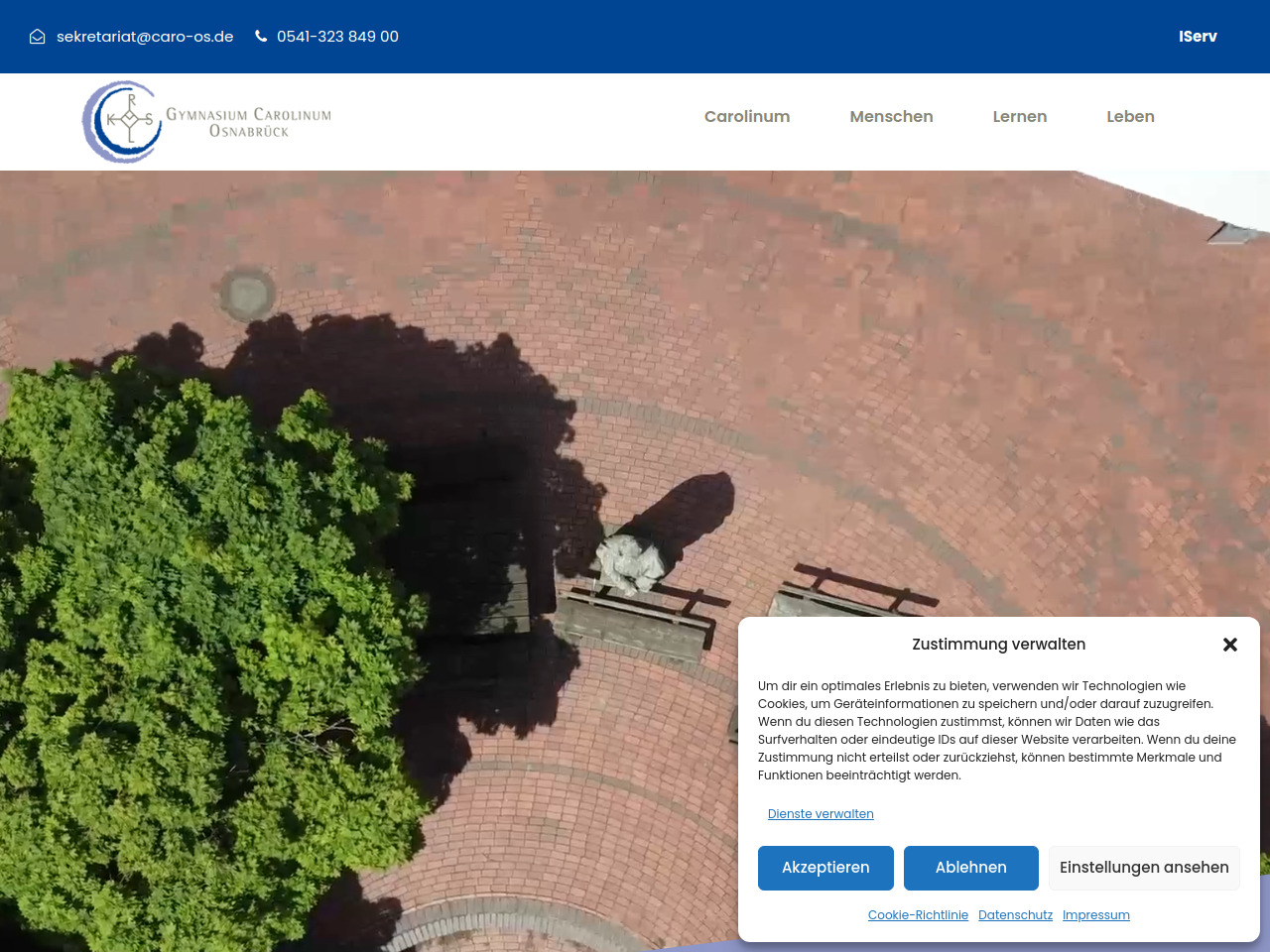Select the Lernen menu item

(x=1019, y=117)
